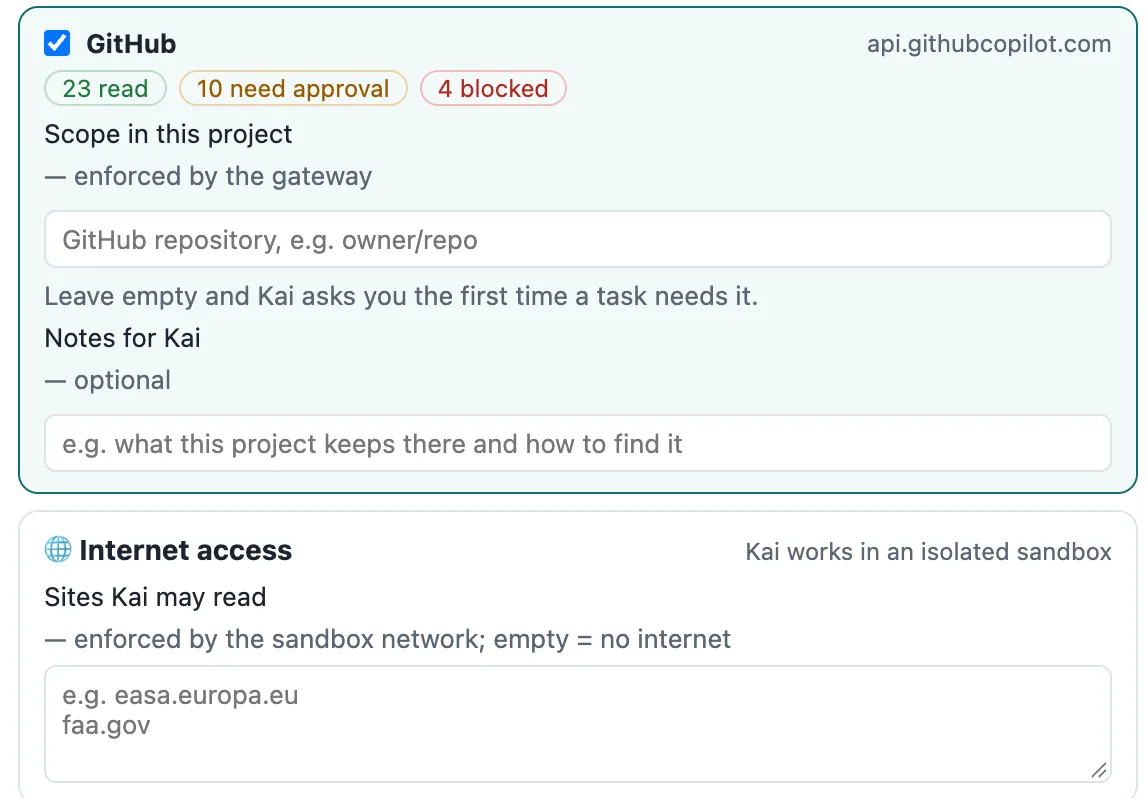The image size is (1146, 798).
Task: Click the '4 blocked' badge
Action: [493, 88]
